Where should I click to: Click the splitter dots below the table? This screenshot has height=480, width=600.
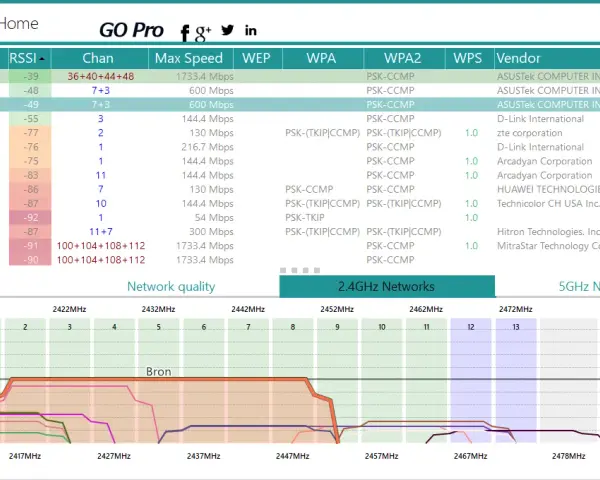coord(300,270)
